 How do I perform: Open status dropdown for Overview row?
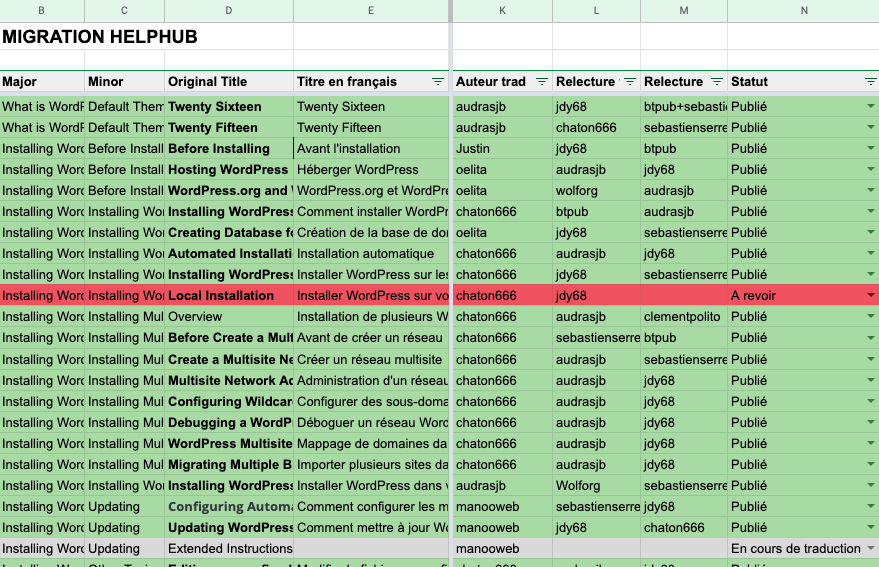(x=871, y=316)
